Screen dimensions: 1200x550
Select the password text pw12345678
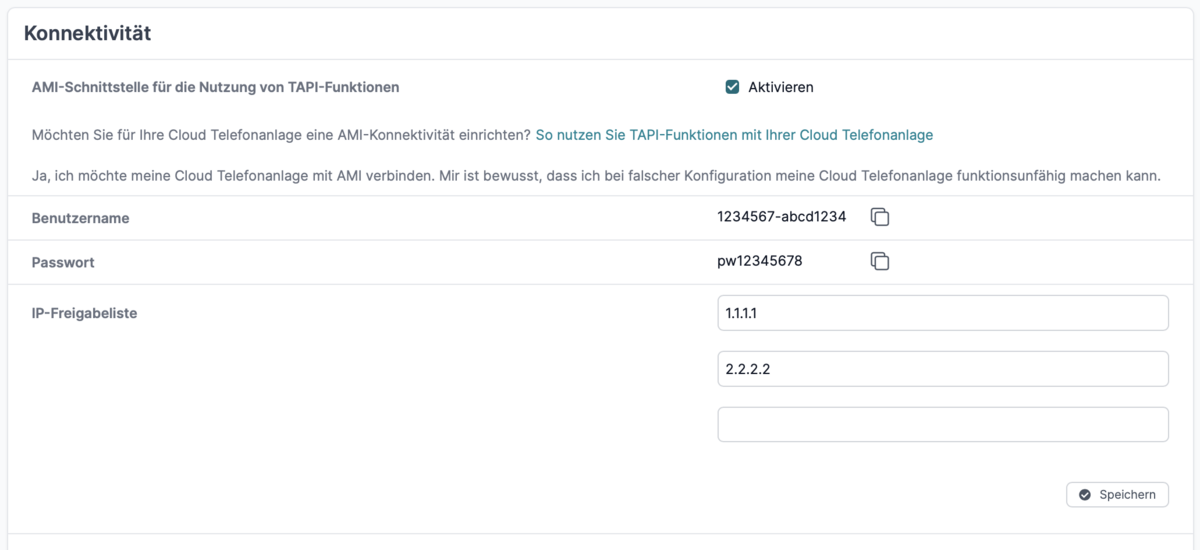point(760,261)
